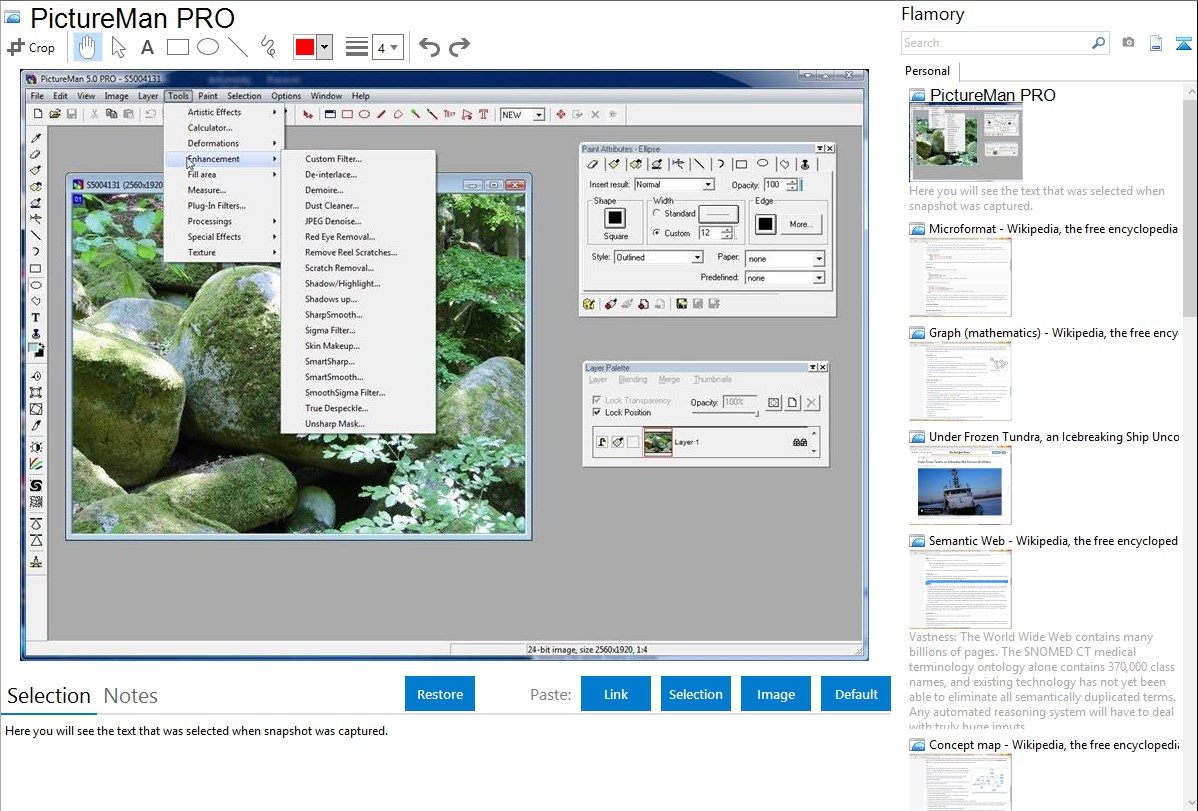Image resolution: width=1198 pixels, height=811 pixels.
Task: Open the Selection menu in PictureMan
Action: pyautogui.click(x=244, y=96)
